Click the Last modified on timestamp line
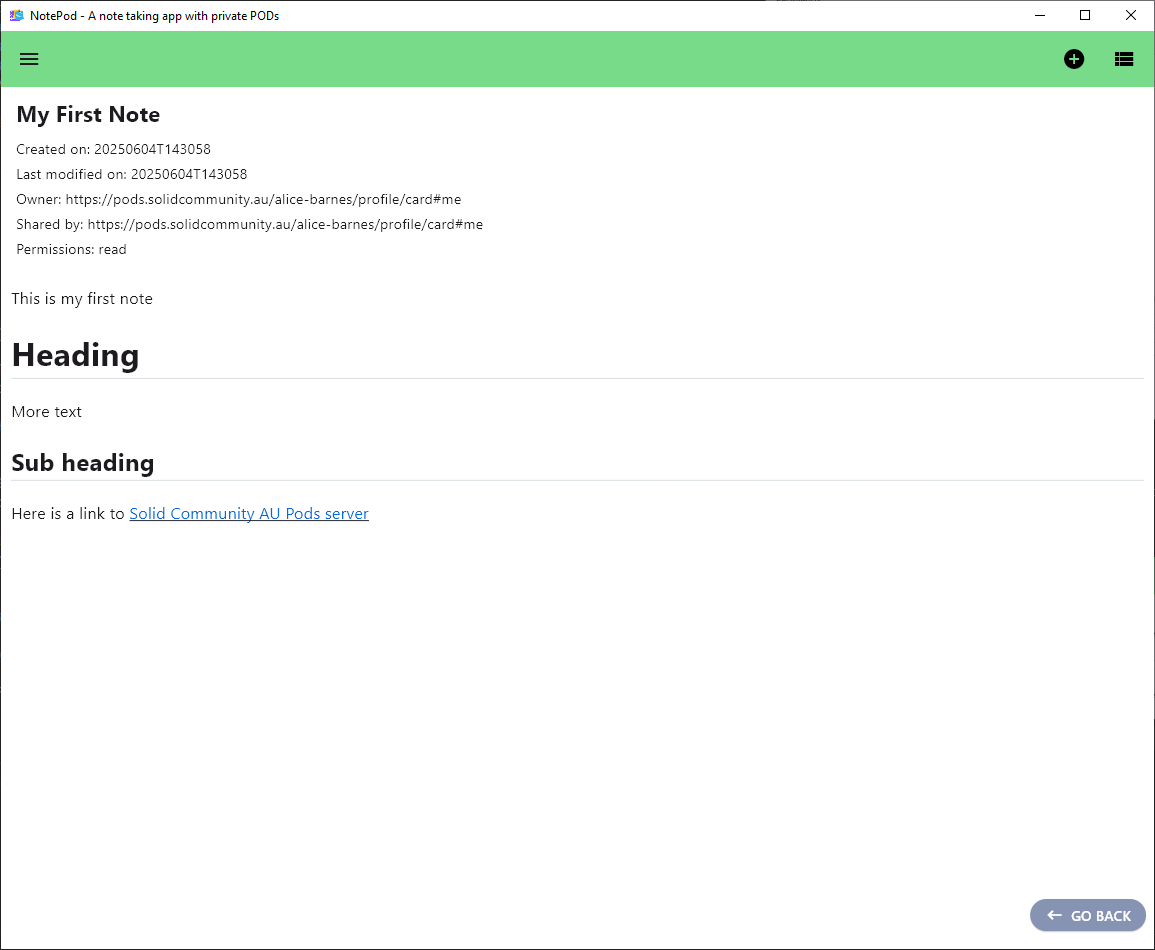The image size is (1155, 950). [131, 175]
